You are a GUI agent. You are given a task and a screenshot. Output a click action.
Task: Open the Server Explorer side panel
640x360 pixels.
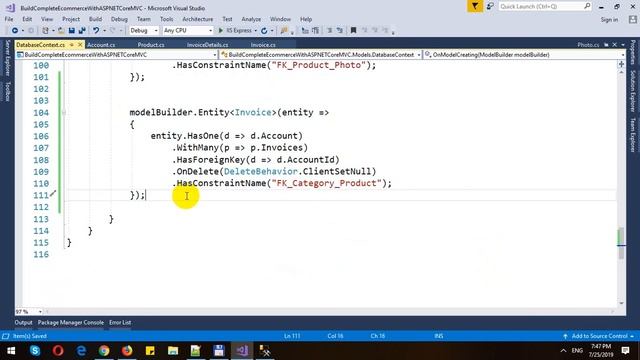[7, 58]
